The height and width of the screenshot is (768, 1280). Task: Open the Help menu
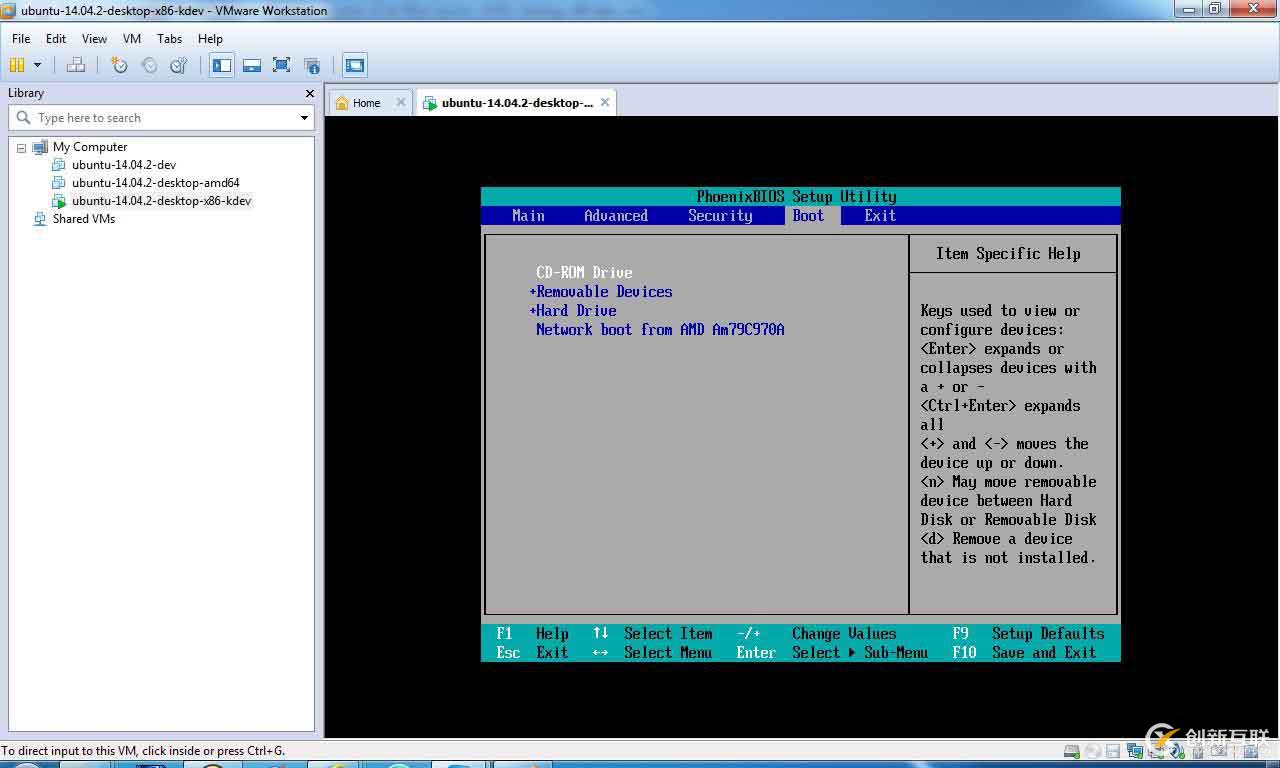[x=210, y=38]
